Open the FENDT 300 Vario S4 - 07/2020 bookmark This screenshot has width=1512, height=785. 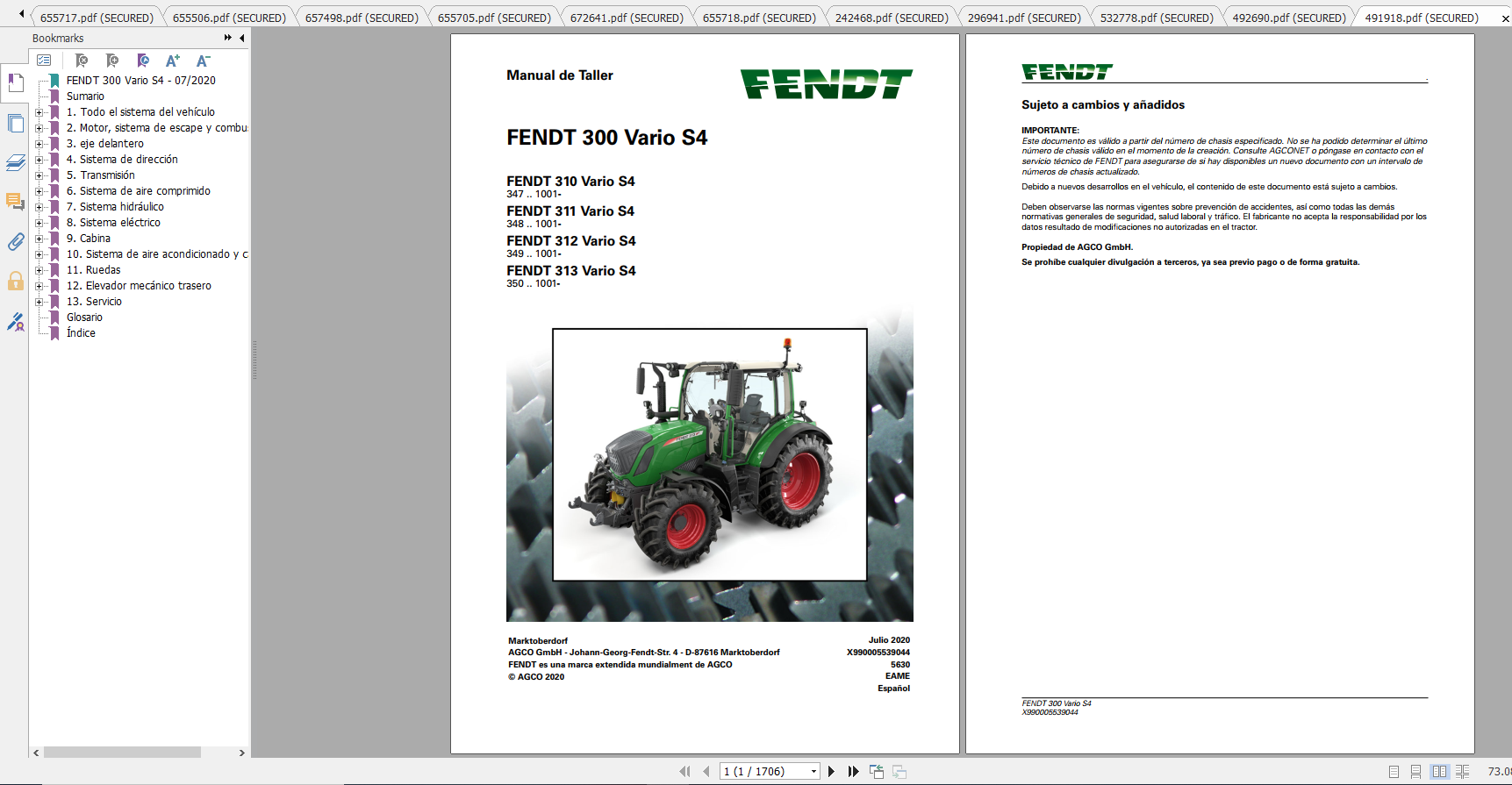140,81
